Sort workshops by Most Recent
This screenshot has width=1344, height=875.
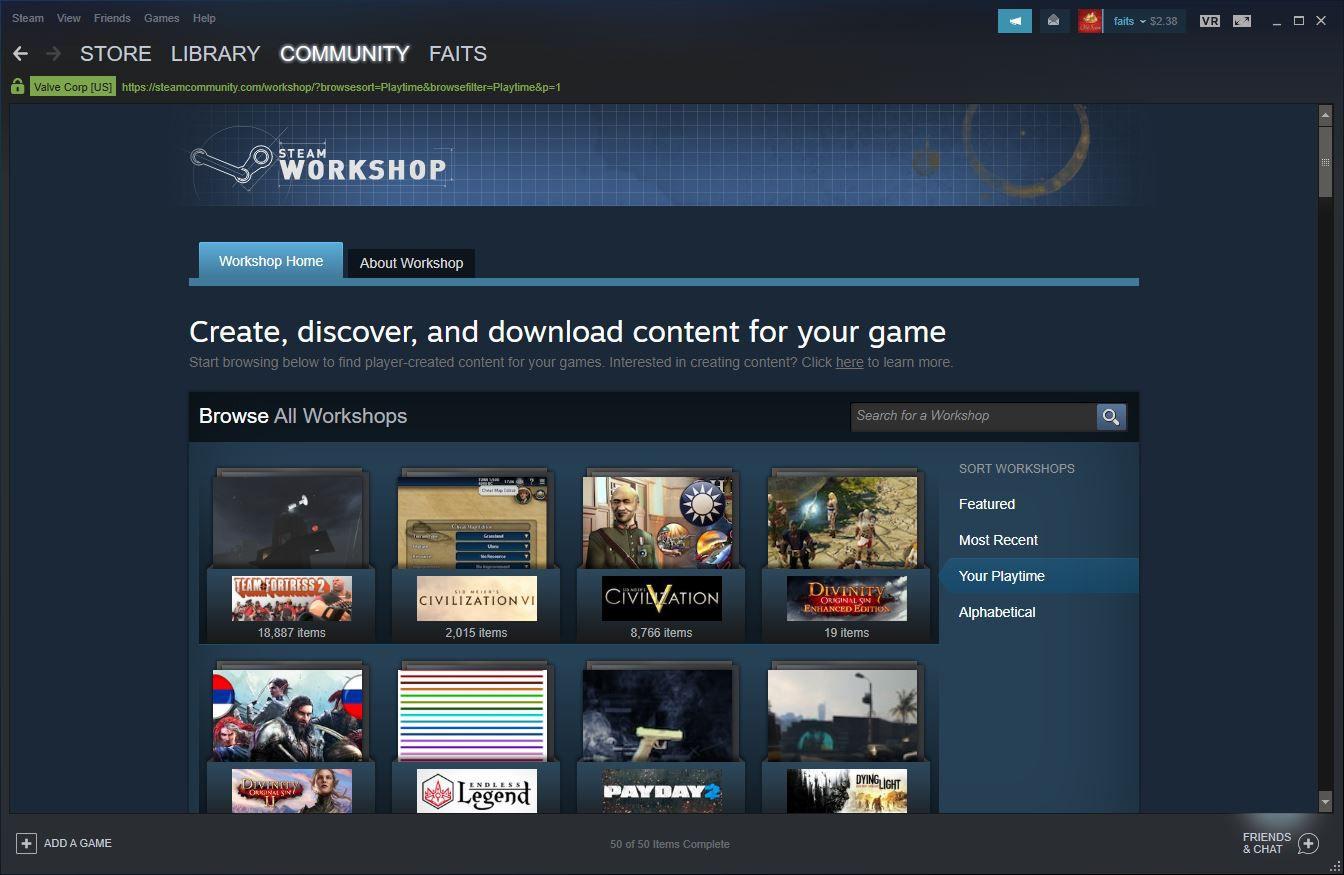(998, 540)
